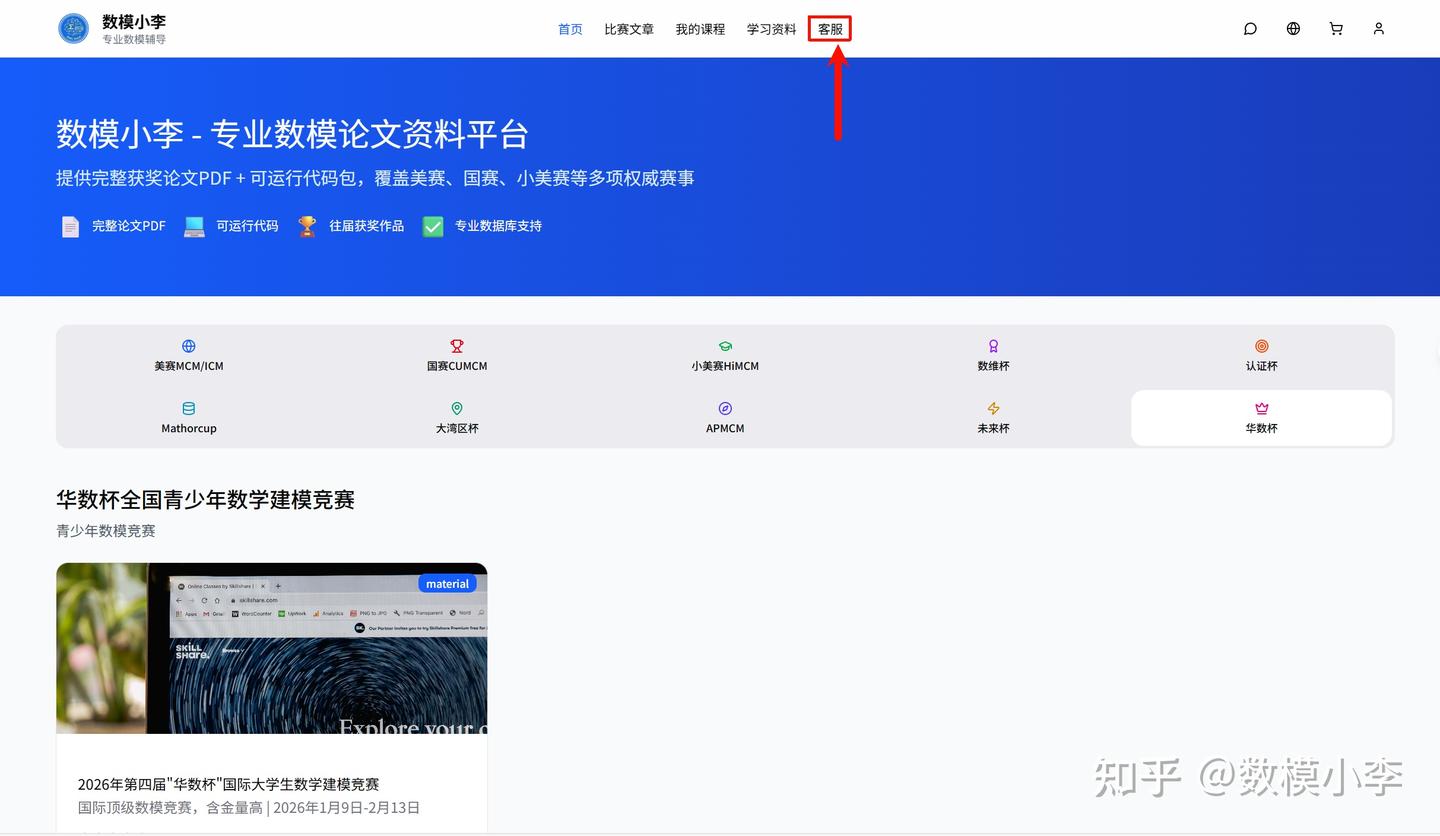Image resolution: width=1440 pixels, height=836 pixels.
Task: Select the 华数杯 crown icon
Action: coord(1261,409)
